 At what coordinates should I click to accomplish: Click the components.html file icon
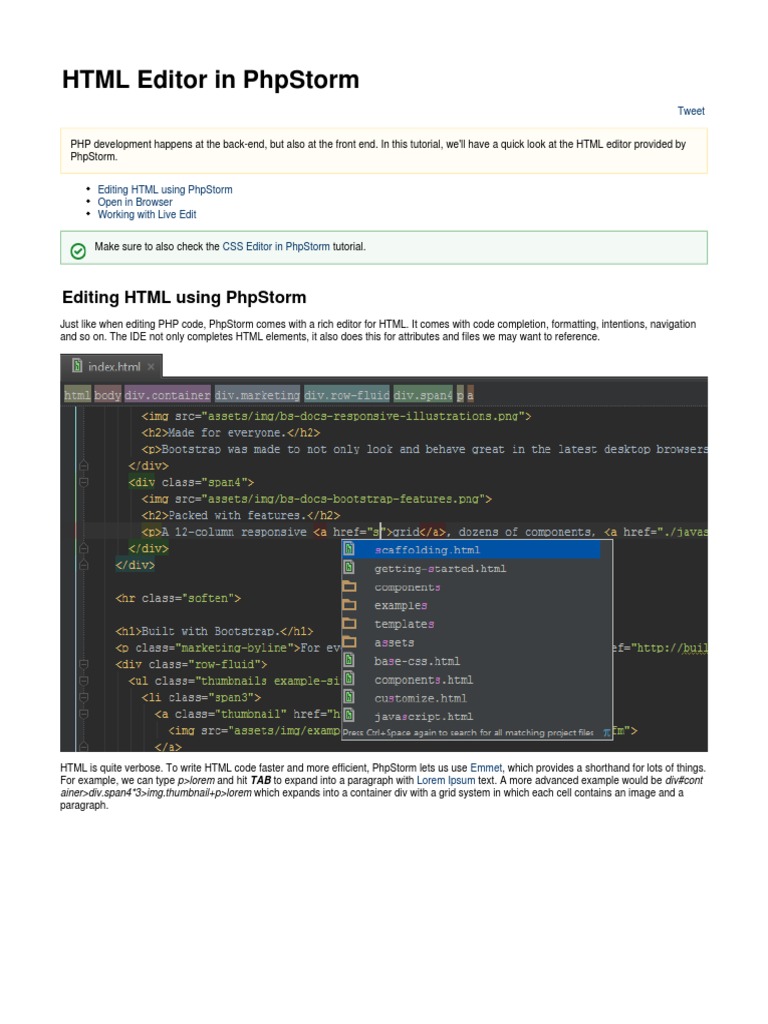(x=349, y=678)
